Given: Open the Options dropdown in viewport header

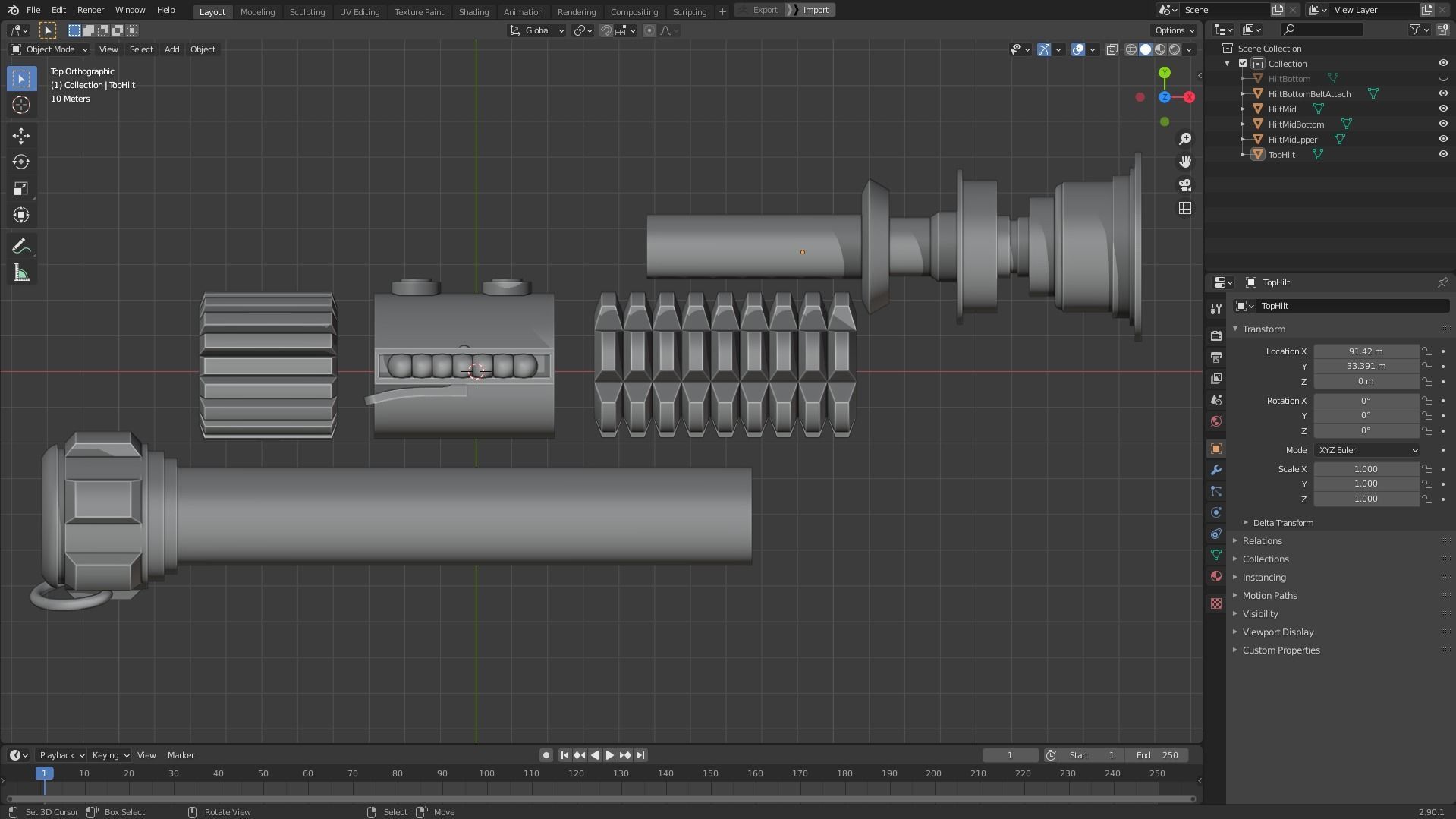Looking at the screenshot, I should point(1174,30).
